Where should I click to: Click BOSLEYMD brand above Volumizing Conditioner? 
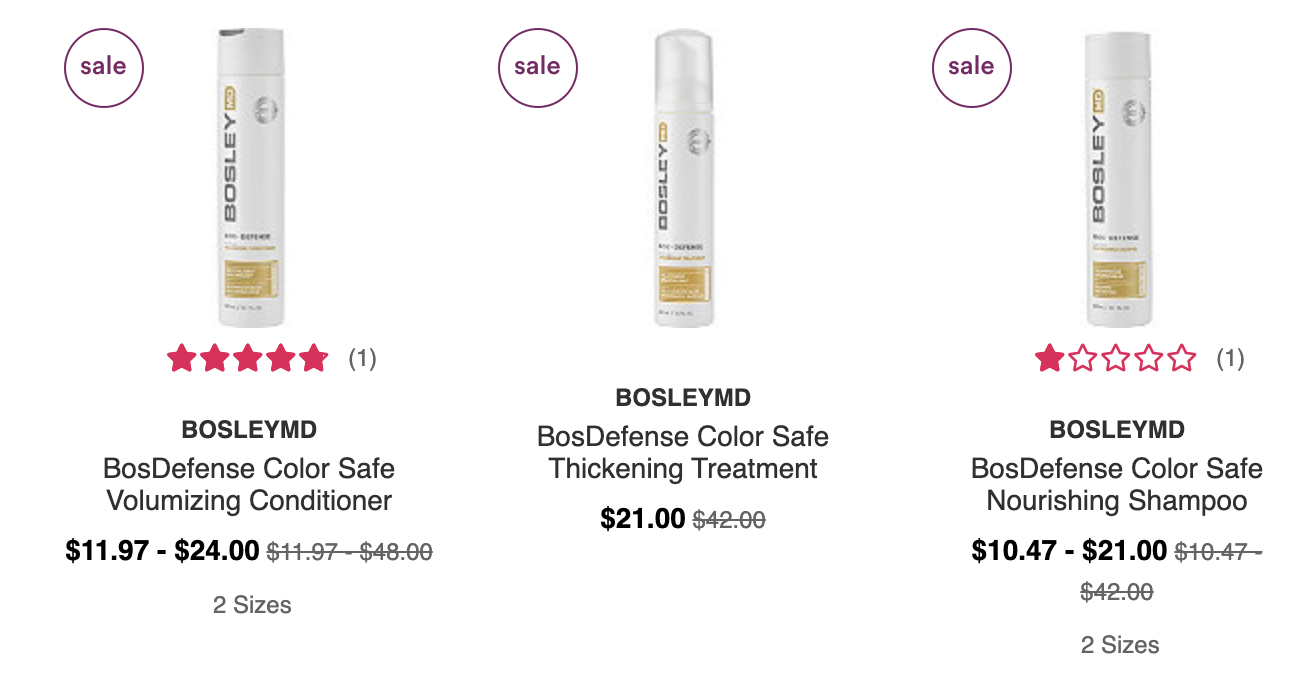click(249, 430)
